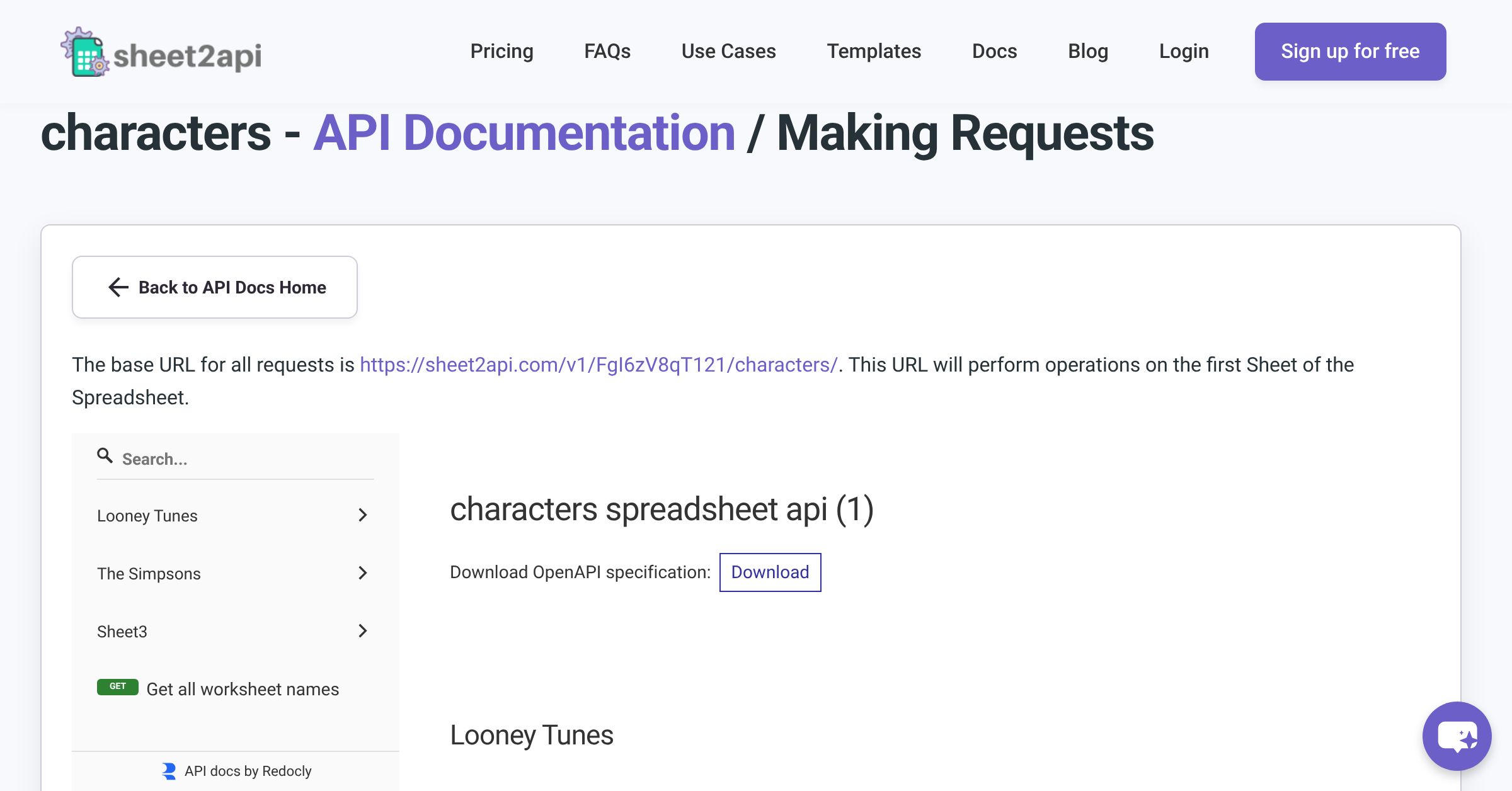Open the chat widget bubble

point(1456,736)
